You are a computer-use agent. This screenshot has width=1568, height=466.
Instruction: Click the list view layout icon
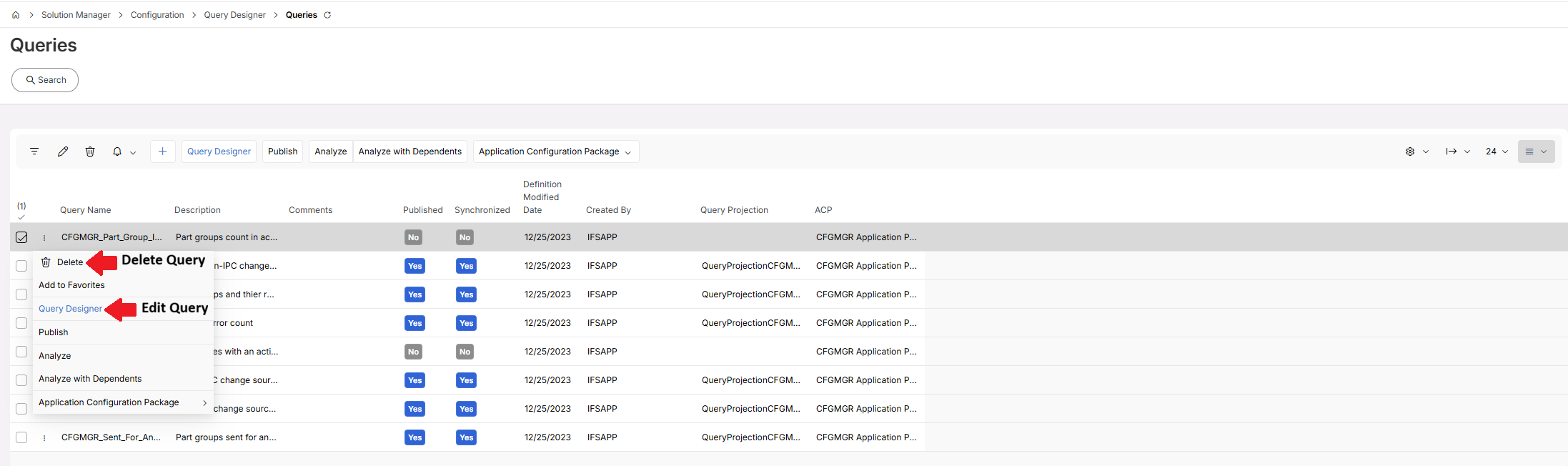(1529, 152)
